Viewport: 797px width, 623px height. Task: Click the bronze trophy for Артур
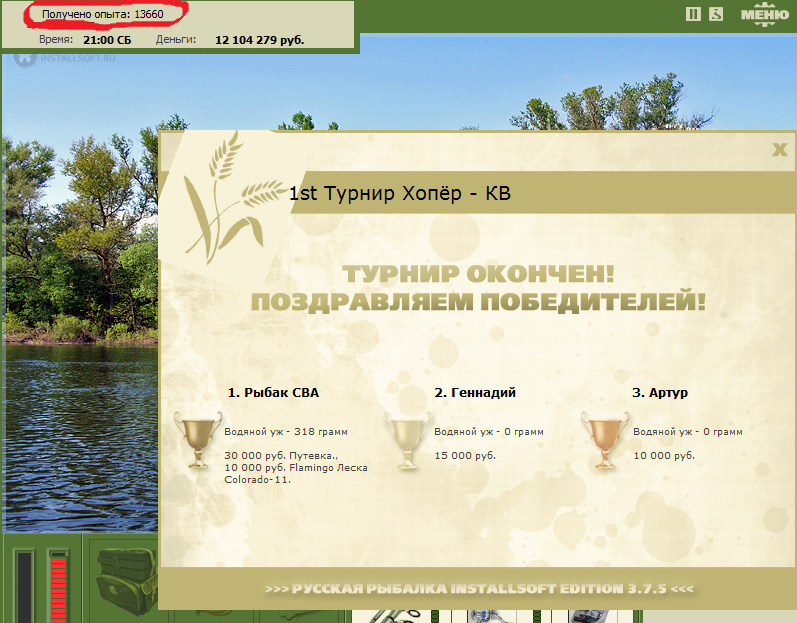click(604, 440)
